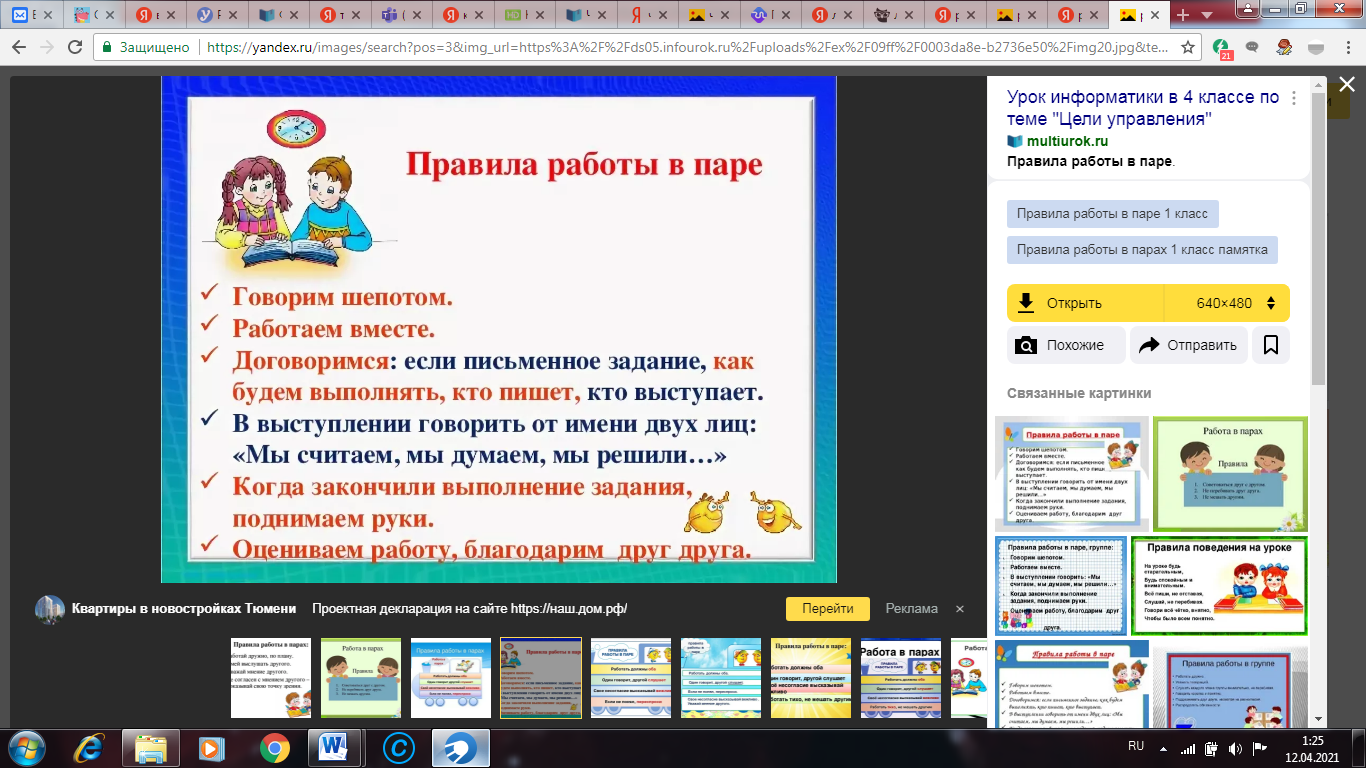Open the highlighted fourth filmstrip thumbnail

(541, 678)
